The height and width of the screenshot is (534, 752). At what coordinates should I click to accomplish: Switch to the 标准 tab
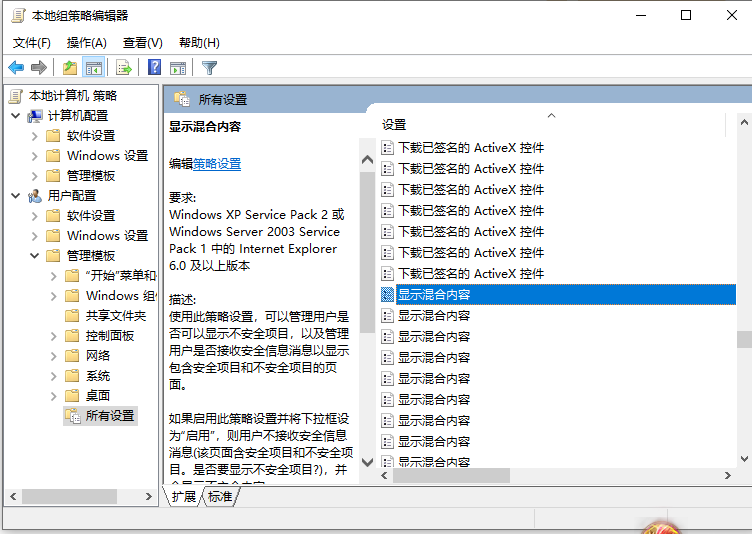coord(220,496)
